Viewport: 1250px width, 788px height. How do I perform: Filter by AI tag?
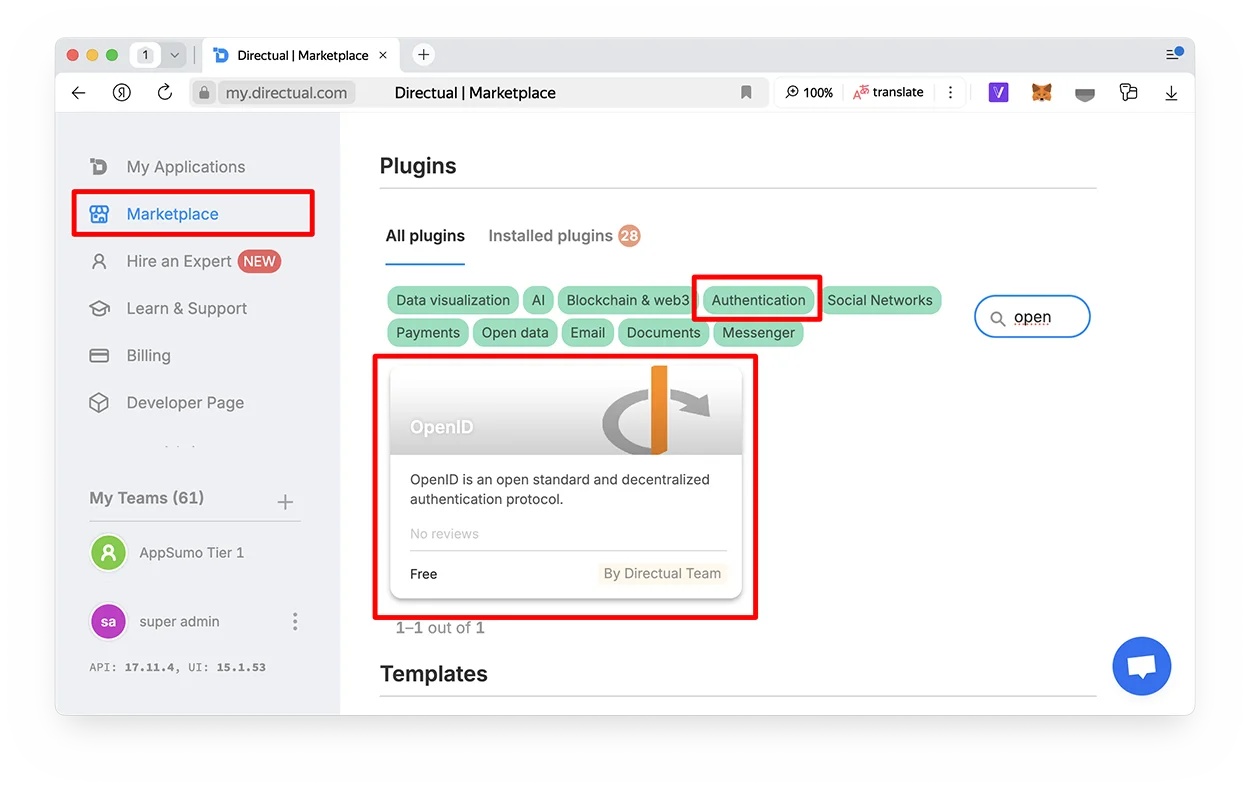click(538, 300)
